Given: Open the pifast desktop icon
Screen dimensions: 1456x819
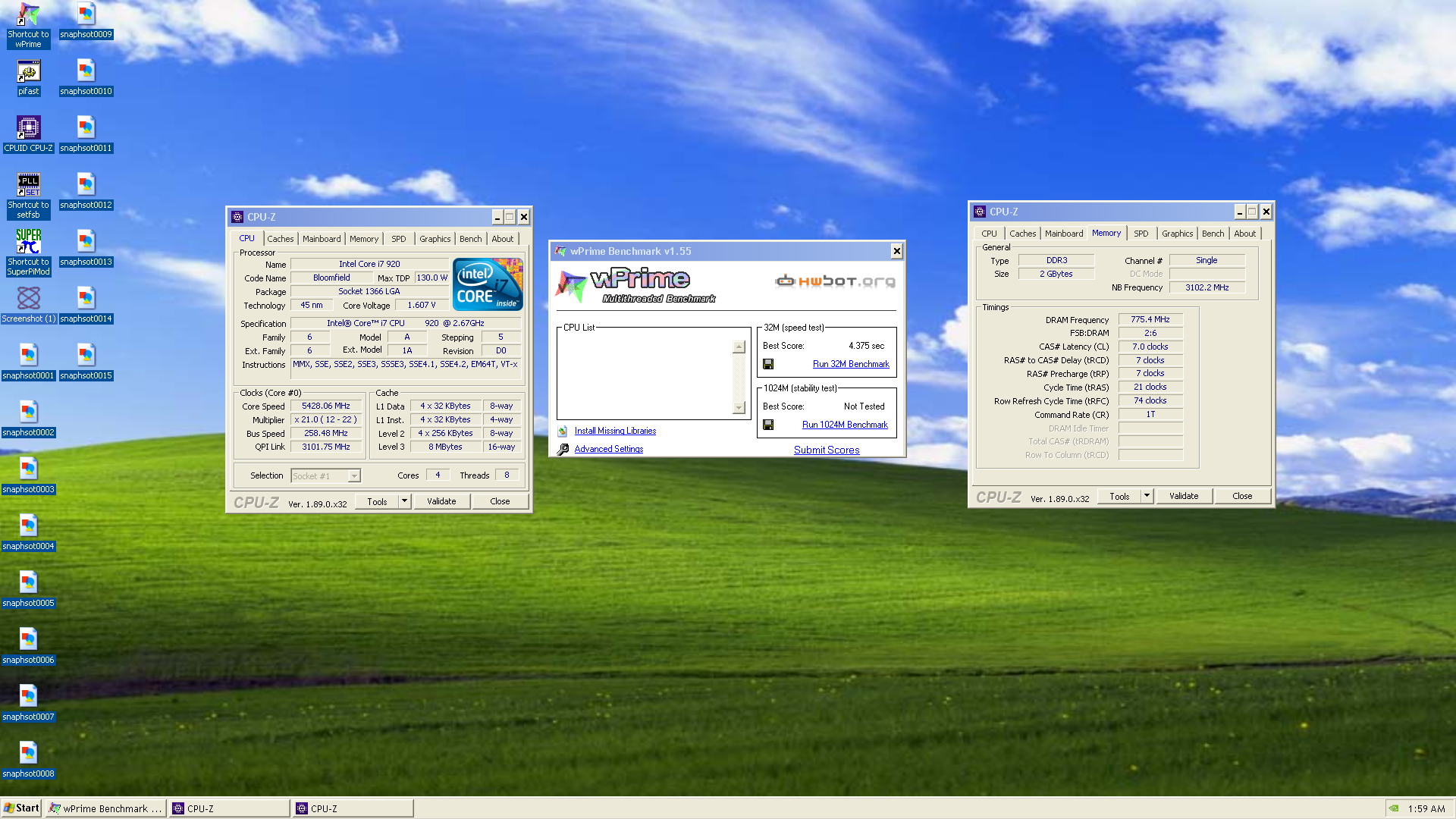Looking at the screenshot, I should (x=28, y=77).
